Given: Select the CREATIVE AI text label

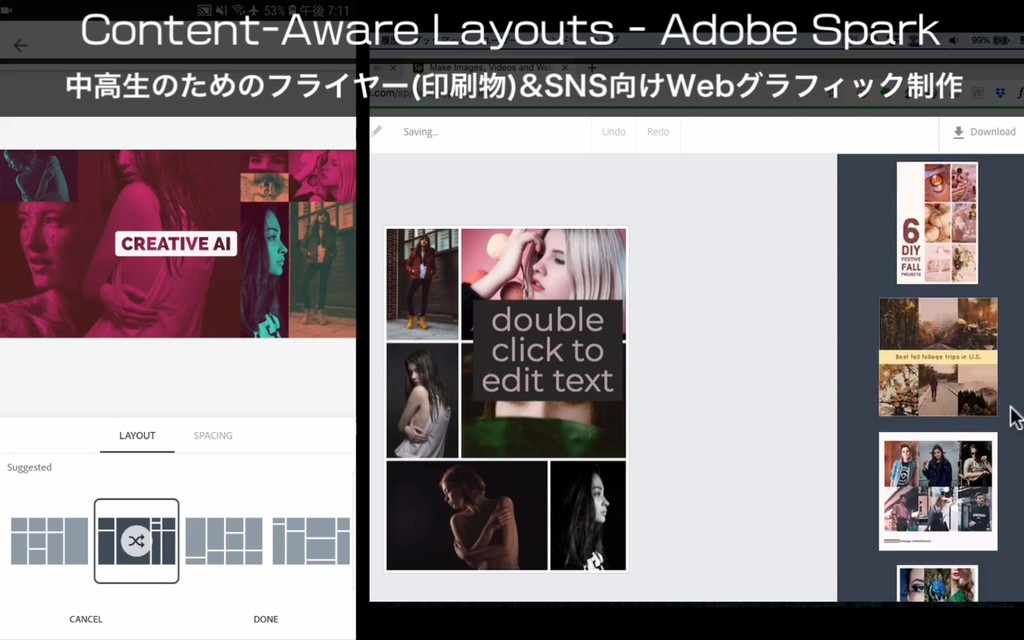Looking at the screenshot, I should (x=176, y=244).
